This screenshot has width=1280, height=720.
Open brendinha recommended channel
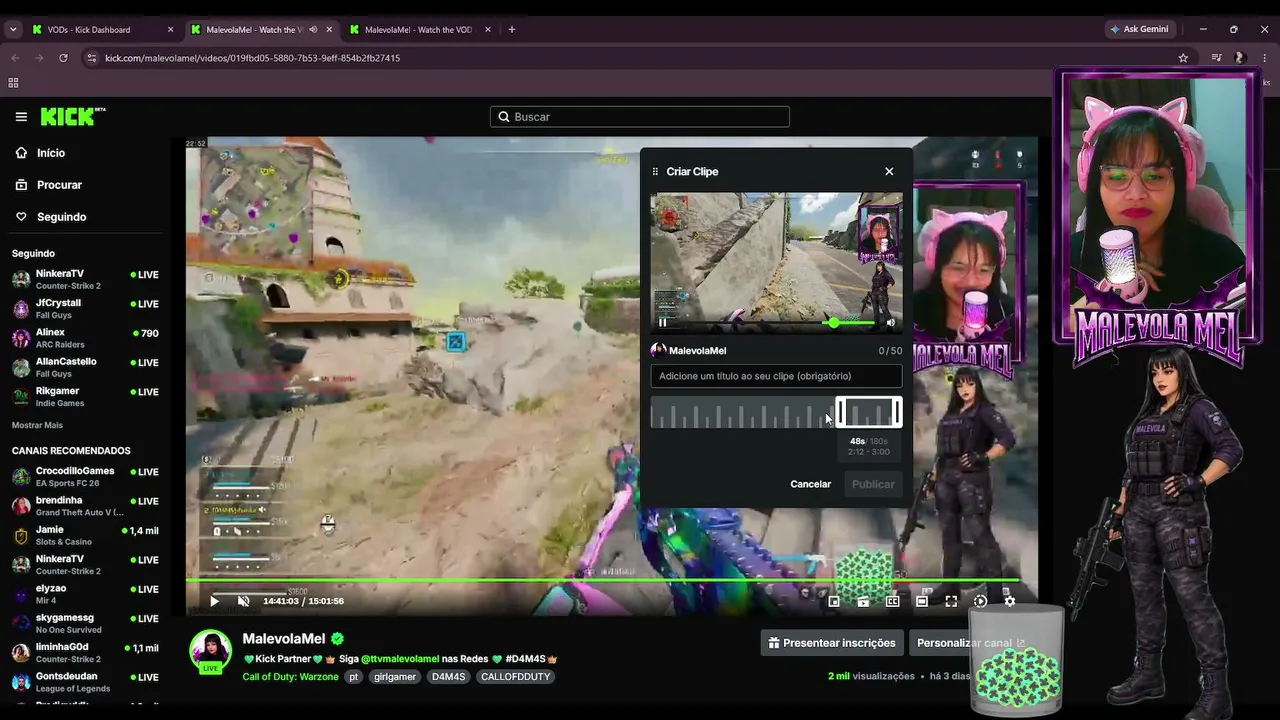pyautogui.click(x=85, y=506)
